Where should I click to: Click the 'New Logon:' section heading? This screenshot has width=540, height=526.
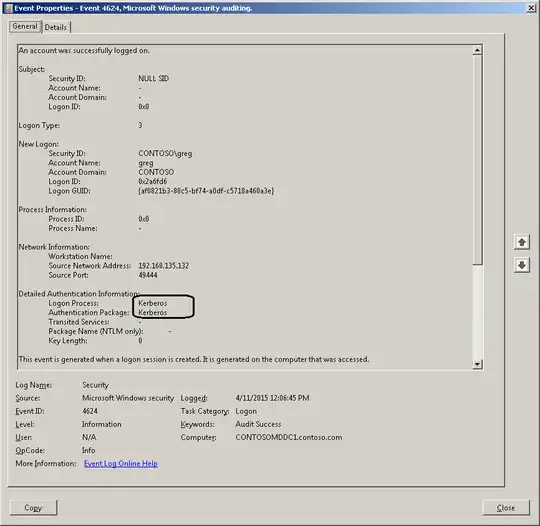coord(39,144)
